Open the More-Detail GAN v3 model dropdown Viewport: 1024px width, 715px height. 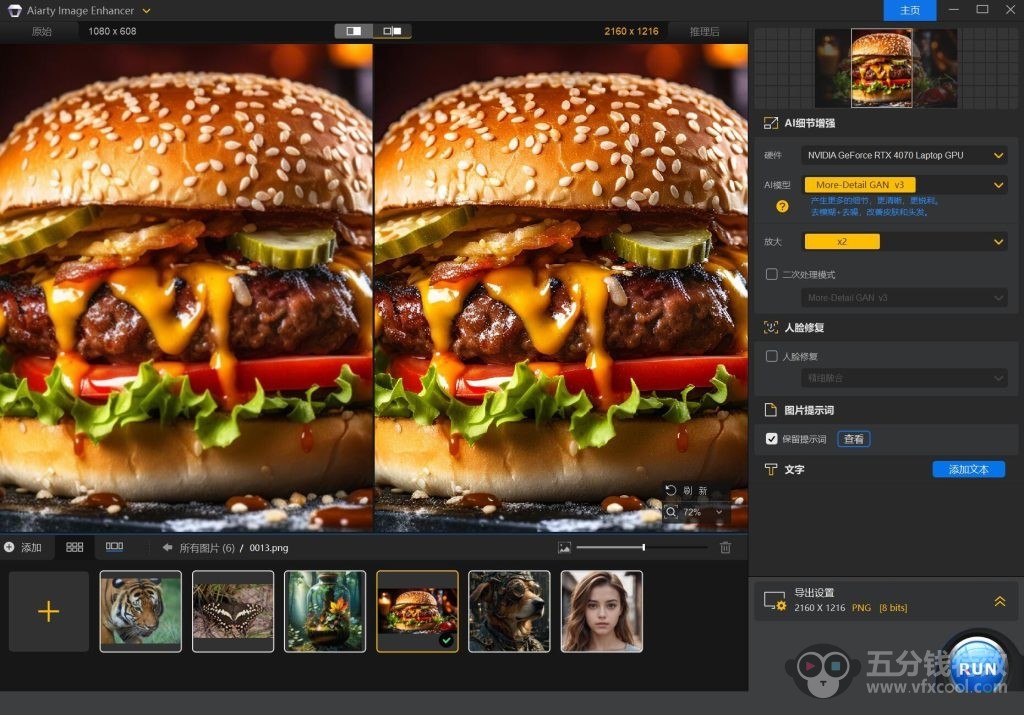pos(904,185)
